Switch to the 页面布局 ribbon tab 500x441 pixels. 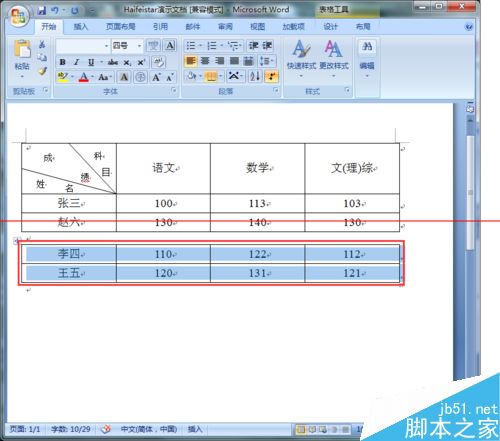120,27
